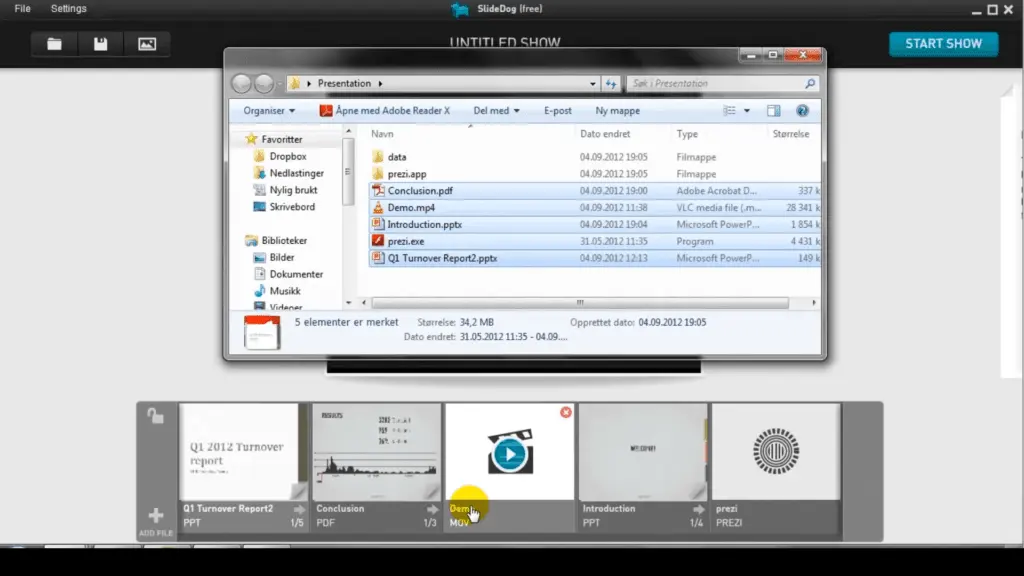Image resolution: width=1024 pixels, height=576 pixels.
Task: Open the Del med dropdown
Action: pos(496,110)
